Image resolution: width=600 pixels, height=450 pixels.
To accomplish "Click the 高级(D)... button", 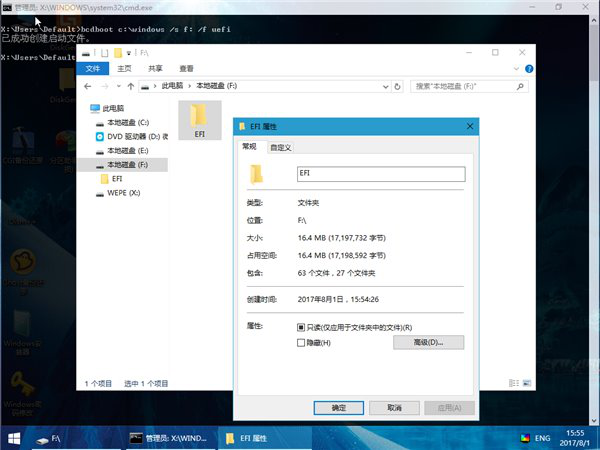I will point(428,343).
